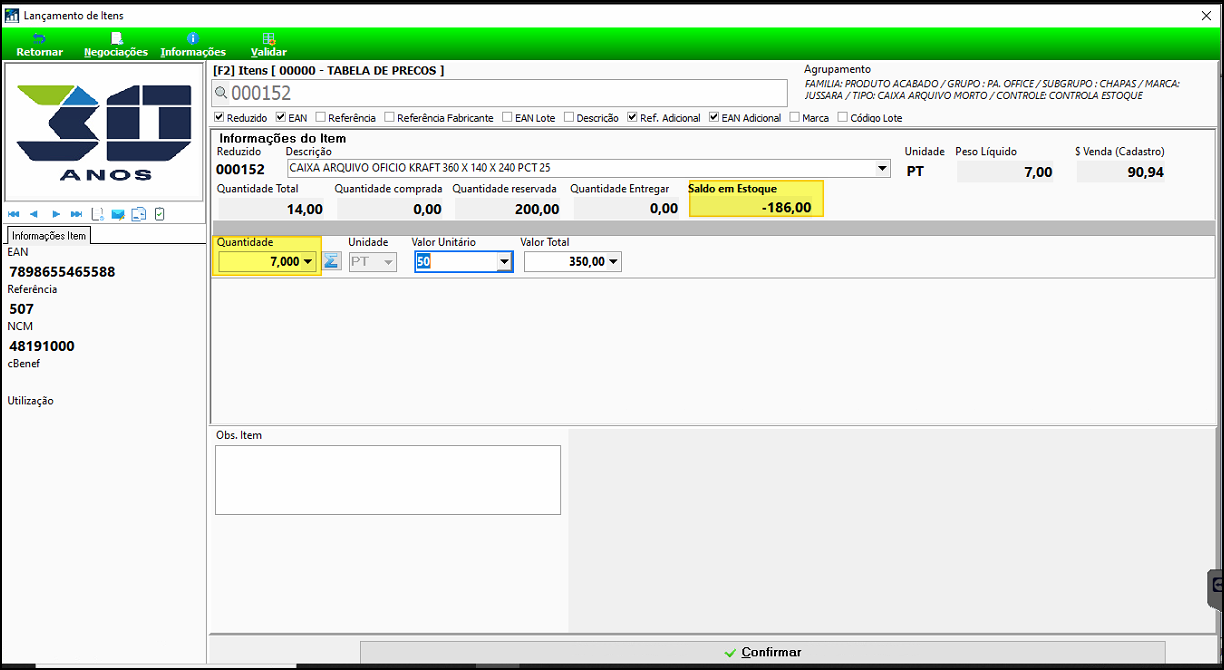Click the application icon in title bar
Image resolution: width=1224 pixels, height=670 pixels.
[12, 15]
